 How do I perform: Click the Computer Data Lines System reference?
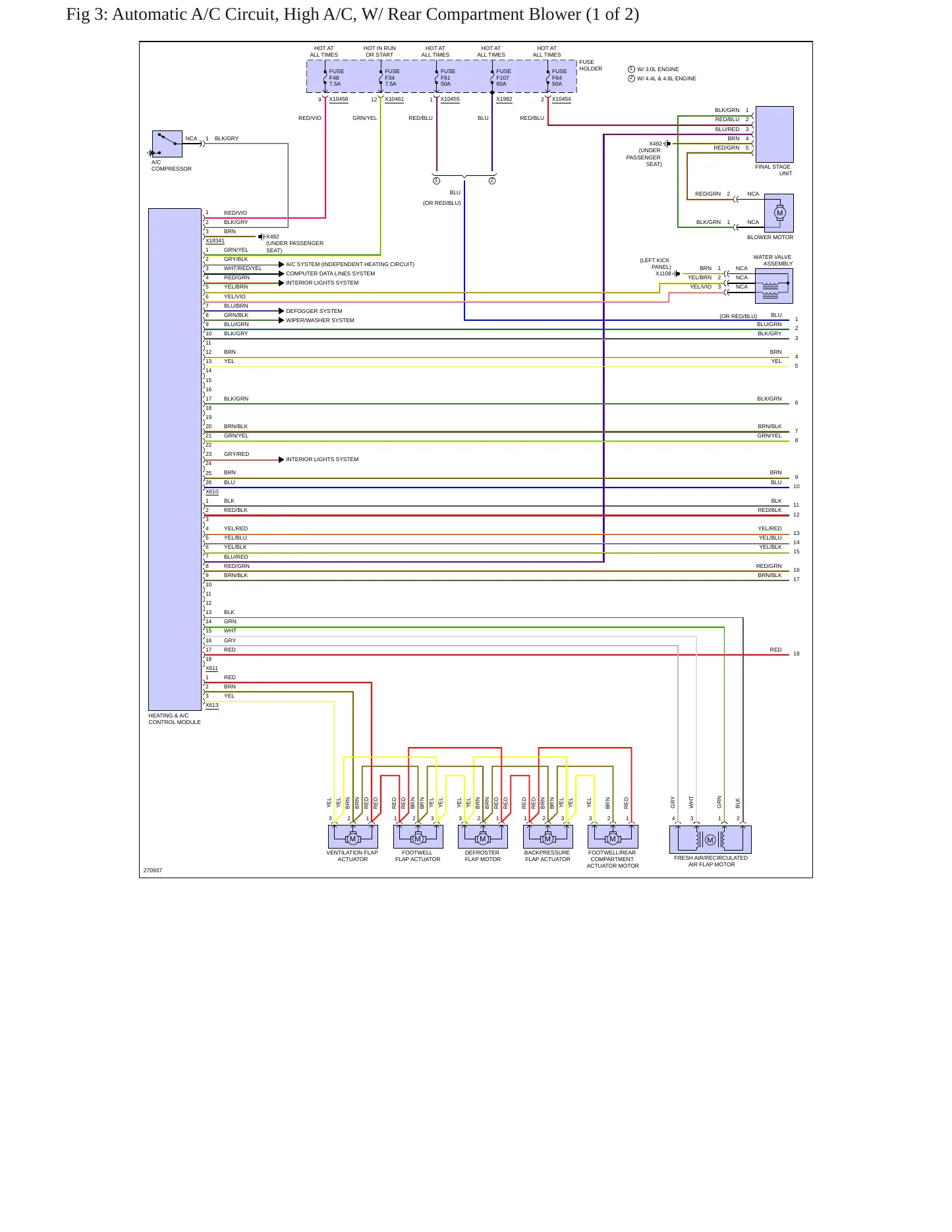pos(330,273)
